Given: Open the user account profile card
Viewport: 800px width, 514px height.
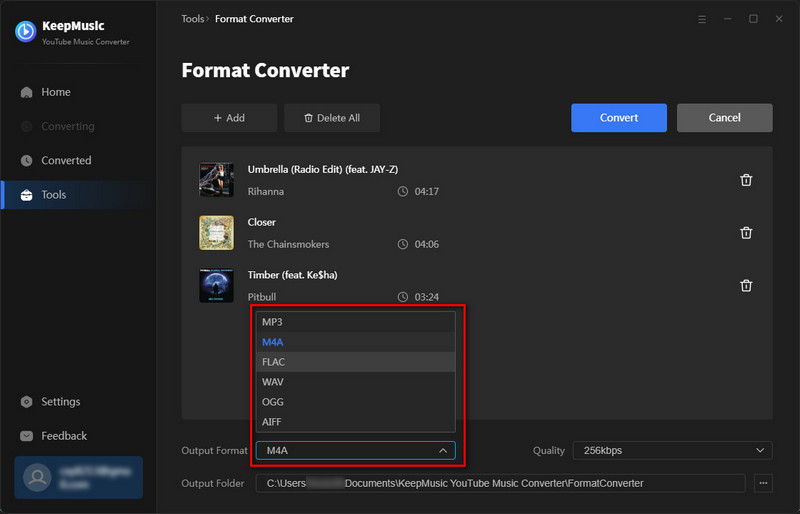Looking at the screenshot, I should click(79, 477).
